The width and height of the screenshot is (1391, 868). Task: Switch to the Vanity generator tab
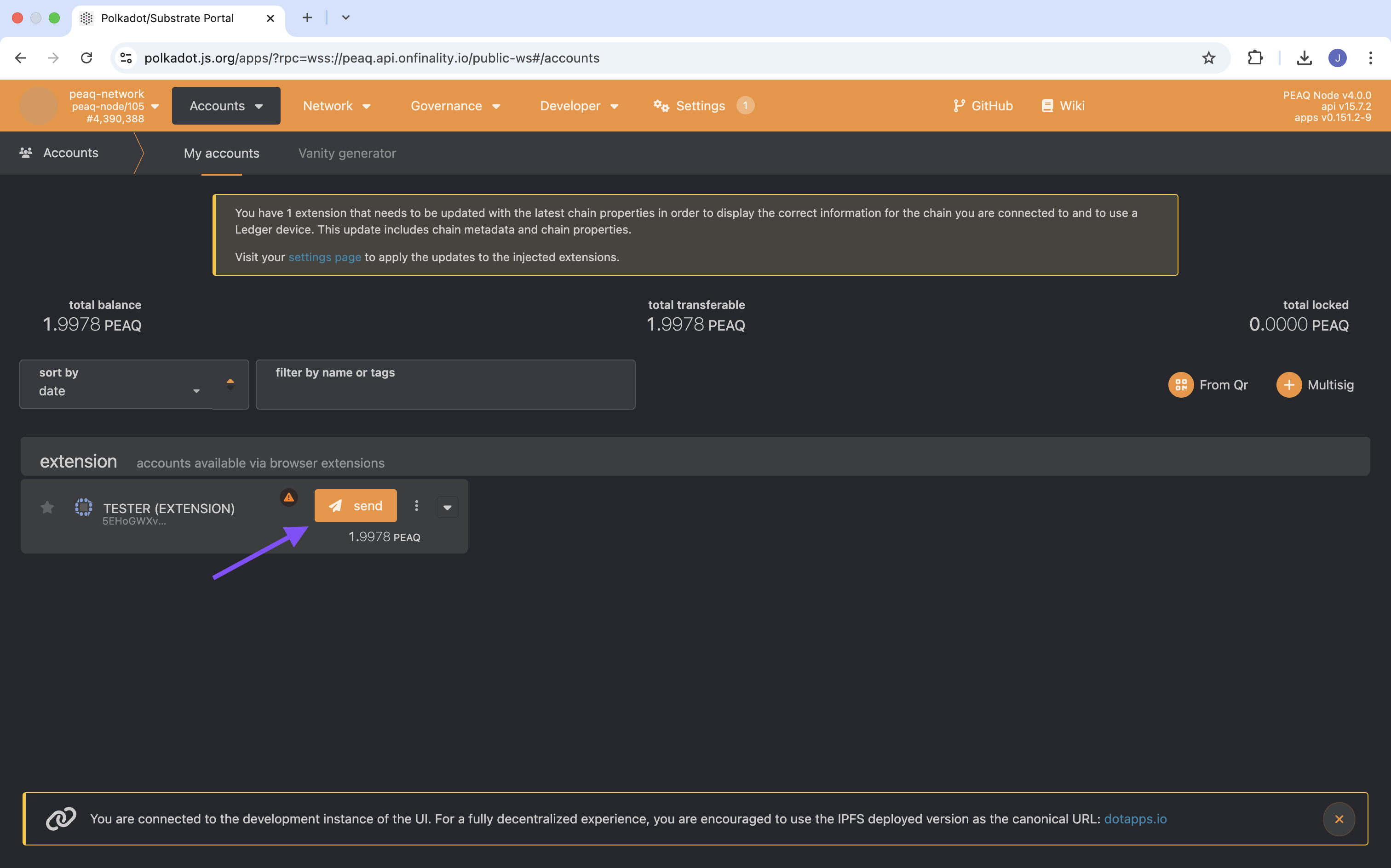pos(347,153)
